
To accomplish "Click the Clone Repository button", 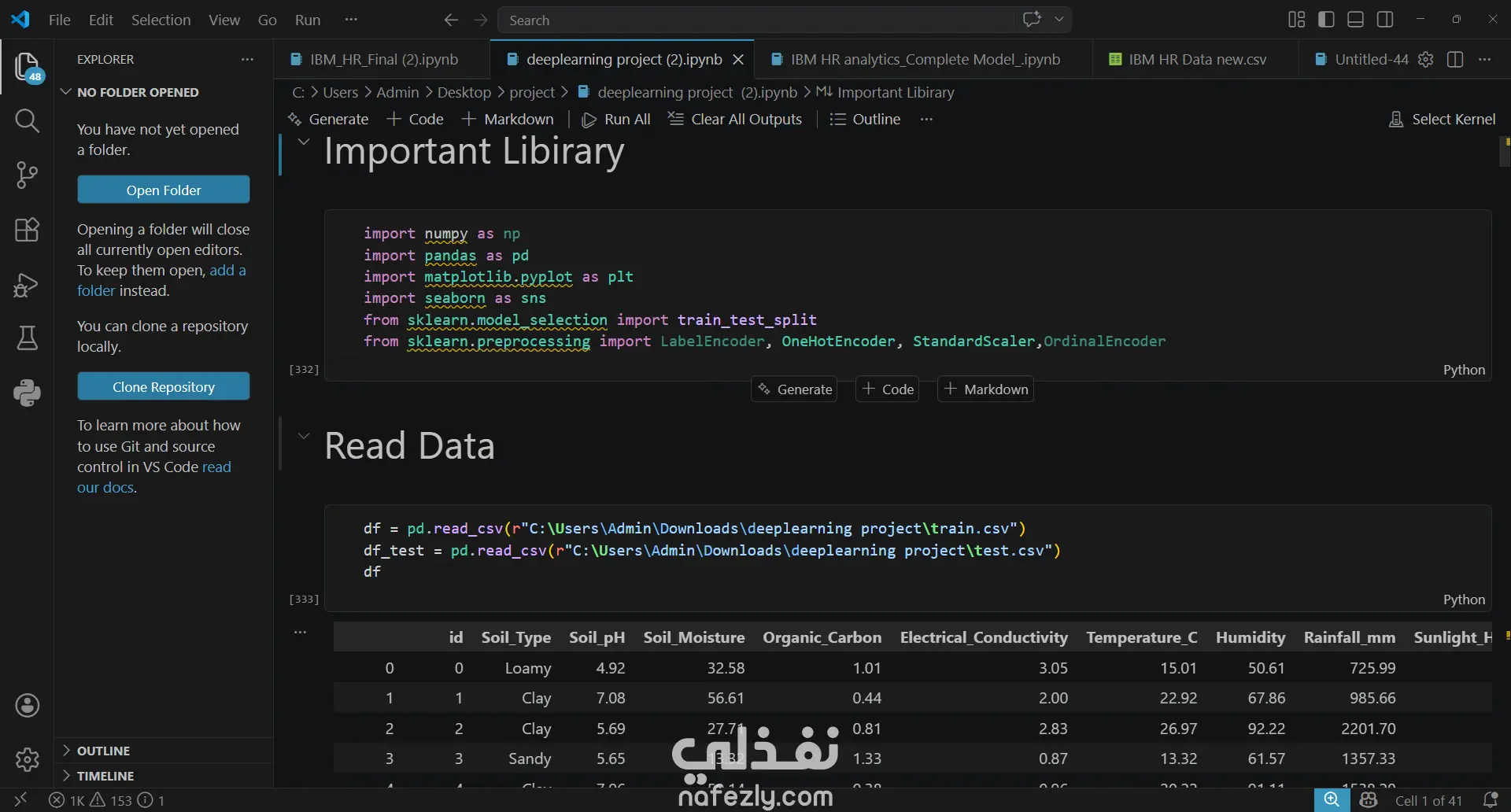I will pos(164,386).
